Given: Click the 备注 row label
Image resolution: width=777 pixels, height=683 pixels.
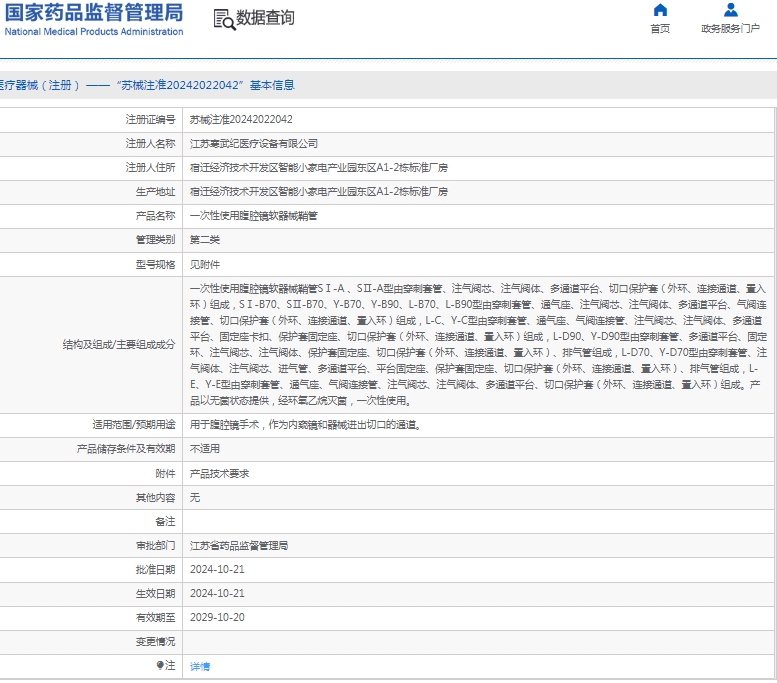Looking at the screenshot, I should [x=165, y=522].
